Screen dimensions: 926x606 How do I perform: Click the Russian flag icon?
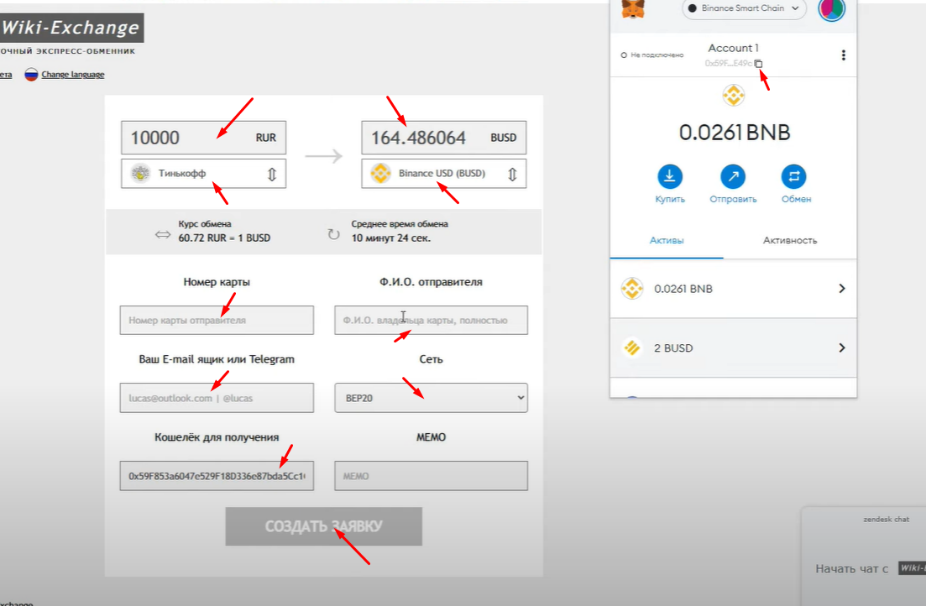pyautogui.click(x=31, y=74)
